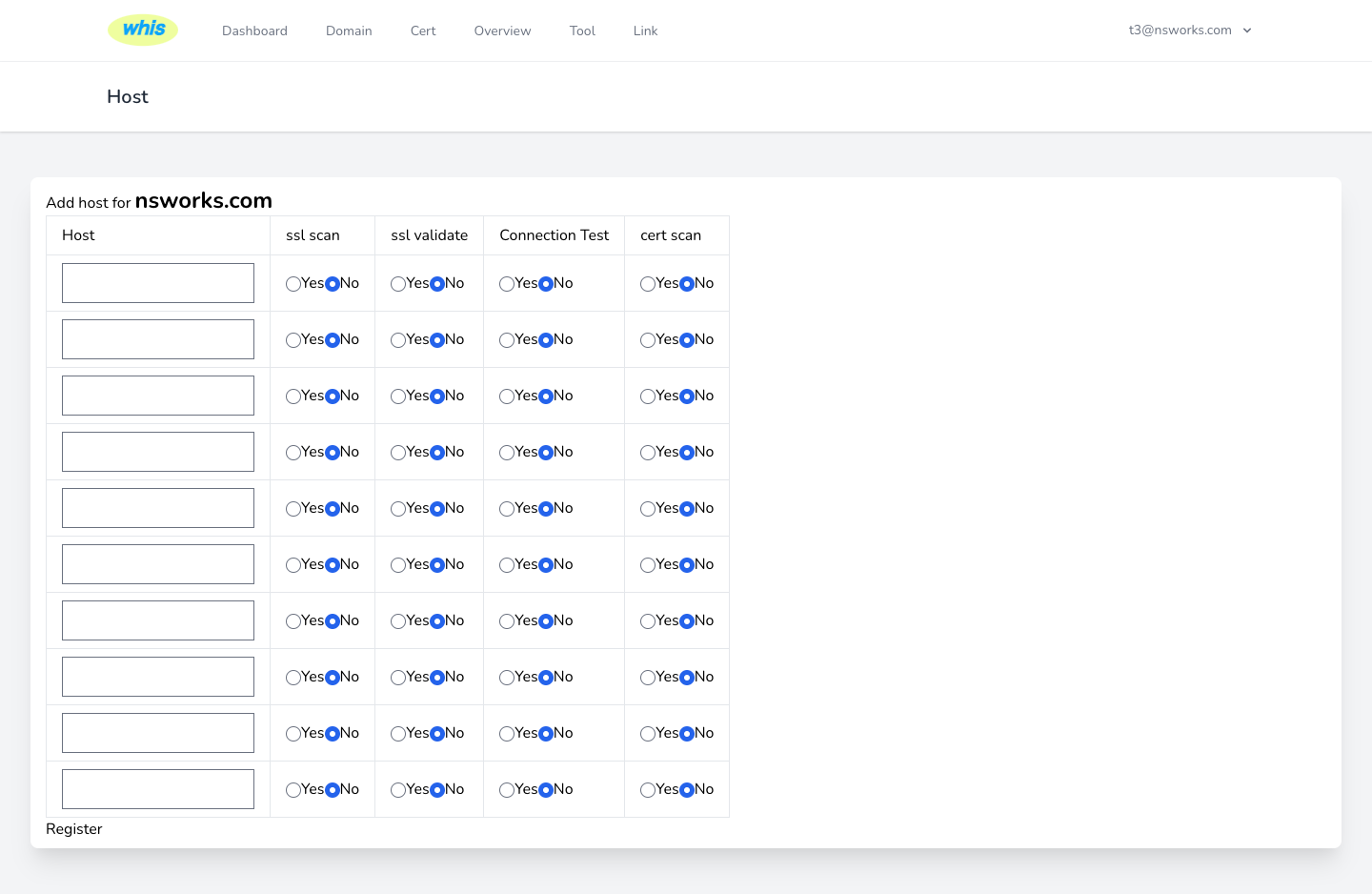
Task: Focus the last row Host text box
Action: (x=158, y=789)
